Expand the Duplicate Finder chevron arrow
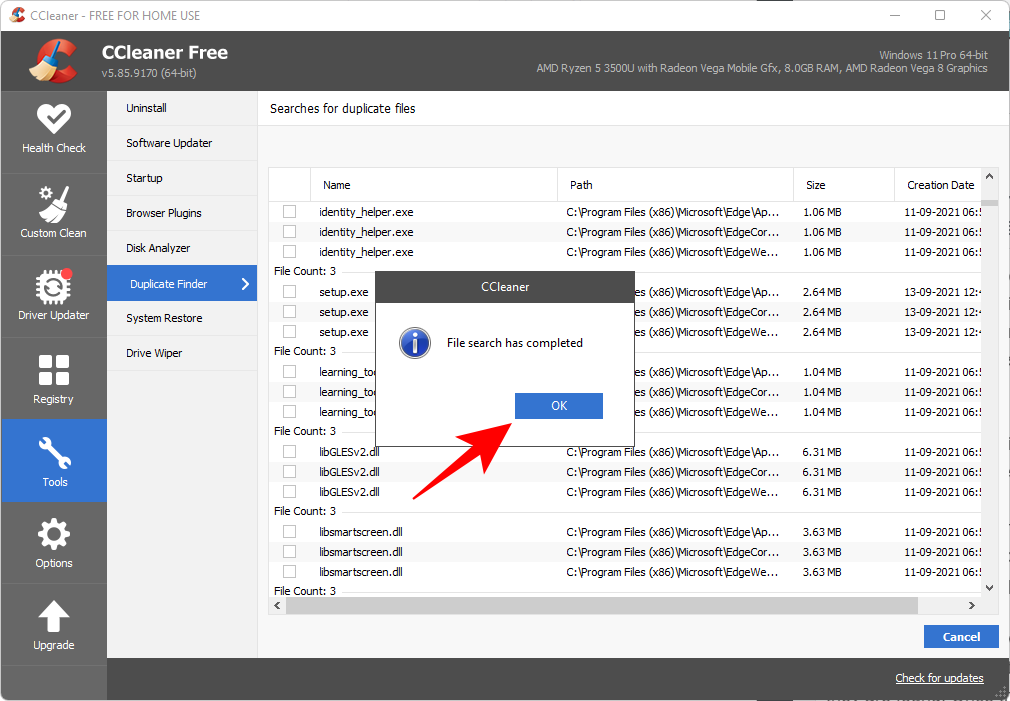Viewport: 1010px width, 701px height. (245, 284)
